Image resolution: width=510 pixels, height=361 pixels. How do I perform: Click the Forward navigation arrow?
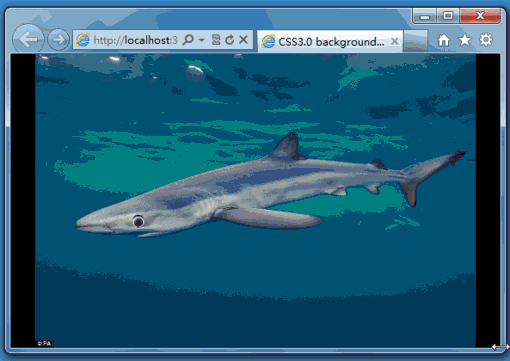[58, 40]
